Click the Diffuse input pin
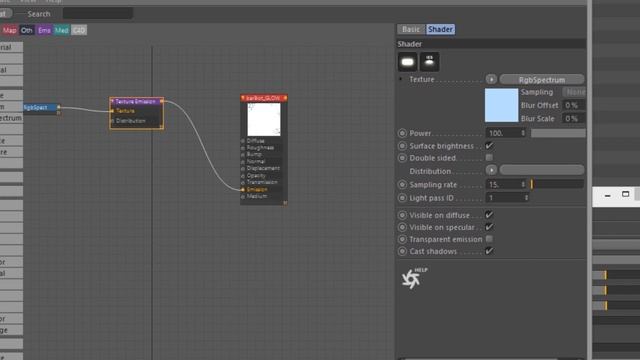 pyautogui.click(x=243, y=141)
